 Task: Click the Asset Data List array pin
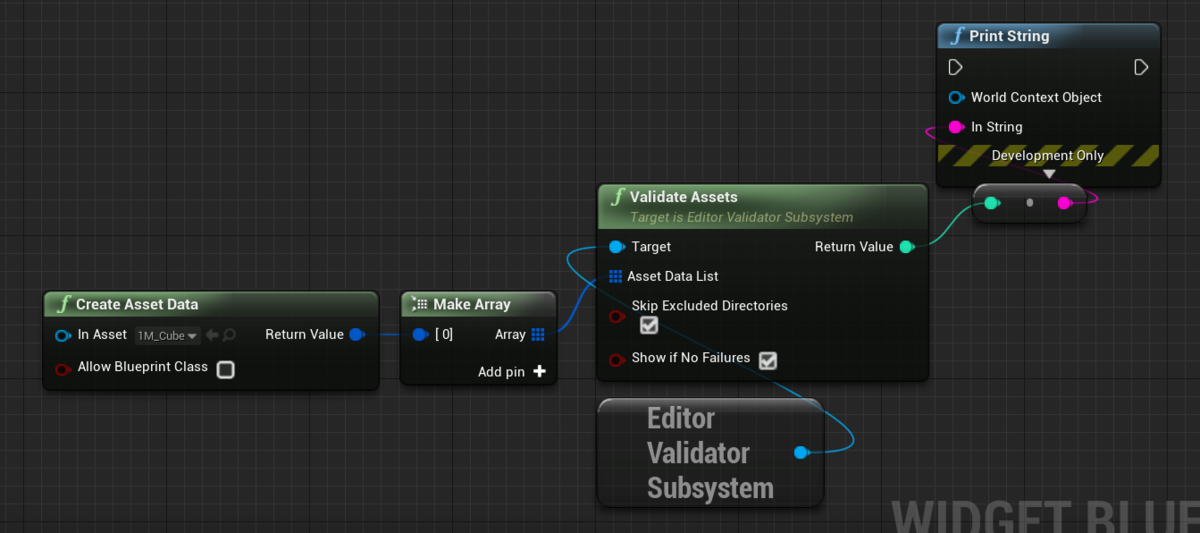pos(616,276)
